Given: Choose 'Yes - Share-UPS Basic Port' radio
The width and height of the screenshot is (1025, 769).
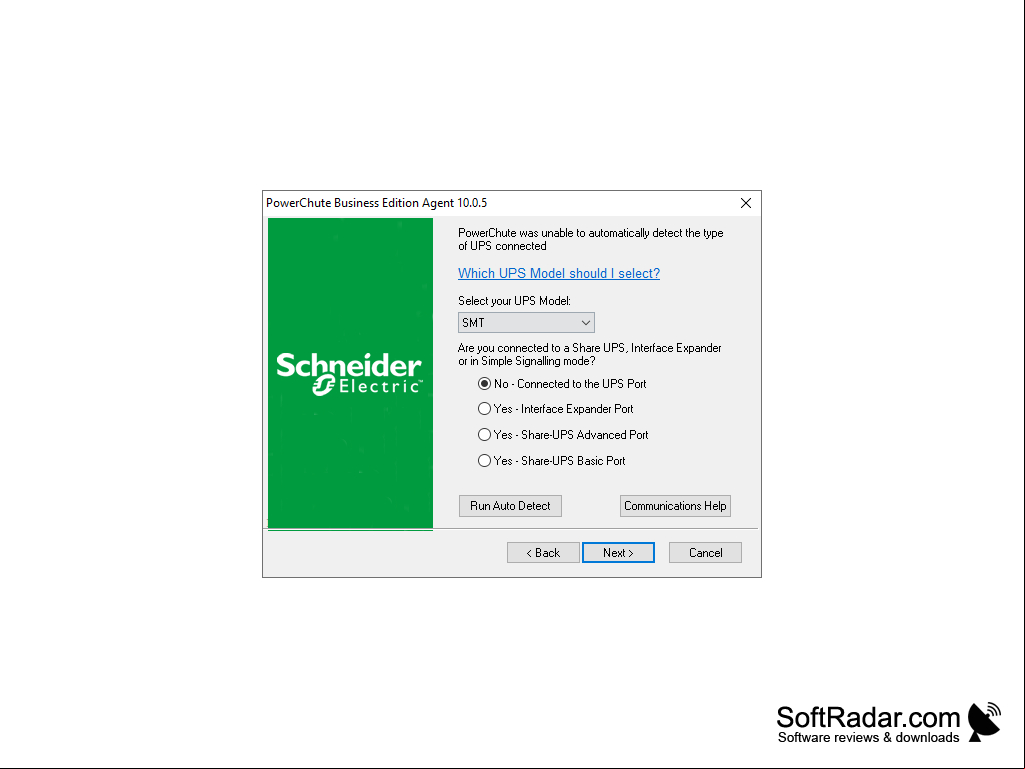Looking at the screenshot, I should coord(484,461).
